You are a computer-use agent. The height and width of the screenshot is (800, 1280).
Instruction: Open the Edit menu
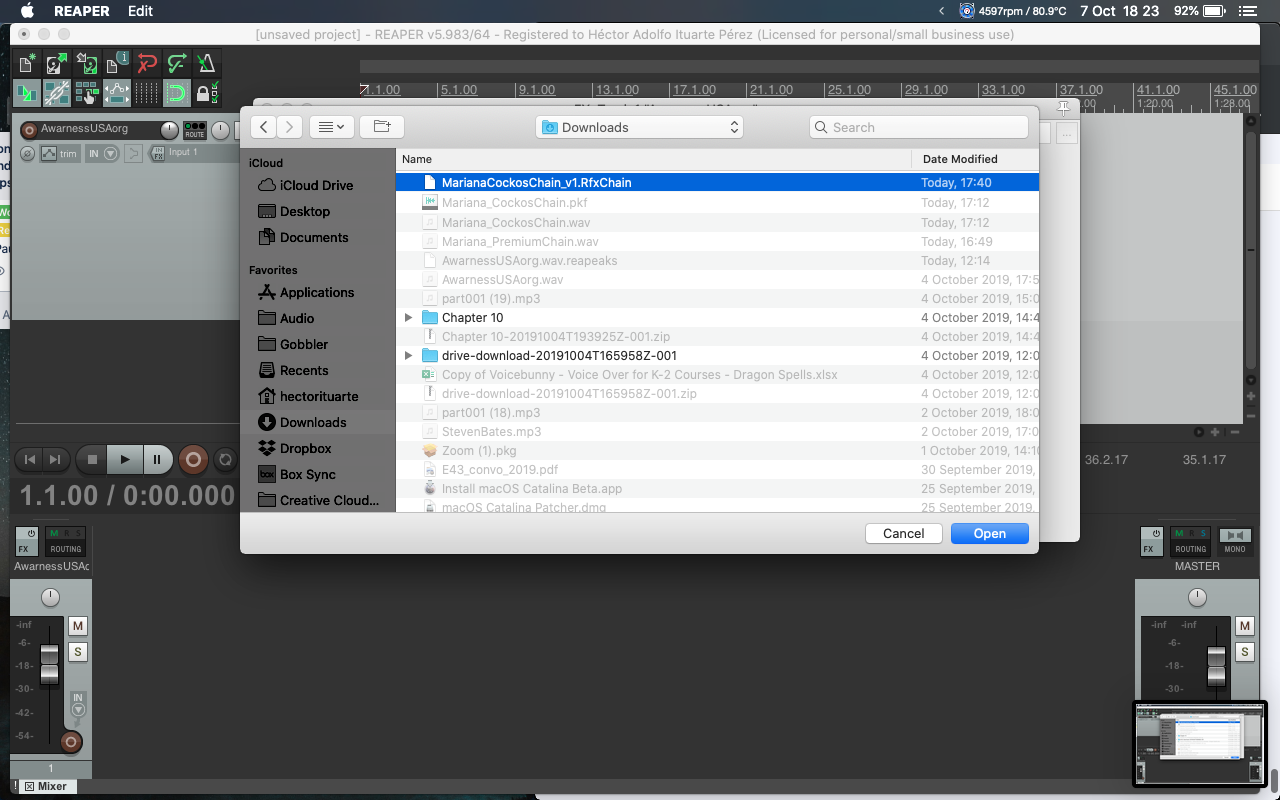coord(140,11)
